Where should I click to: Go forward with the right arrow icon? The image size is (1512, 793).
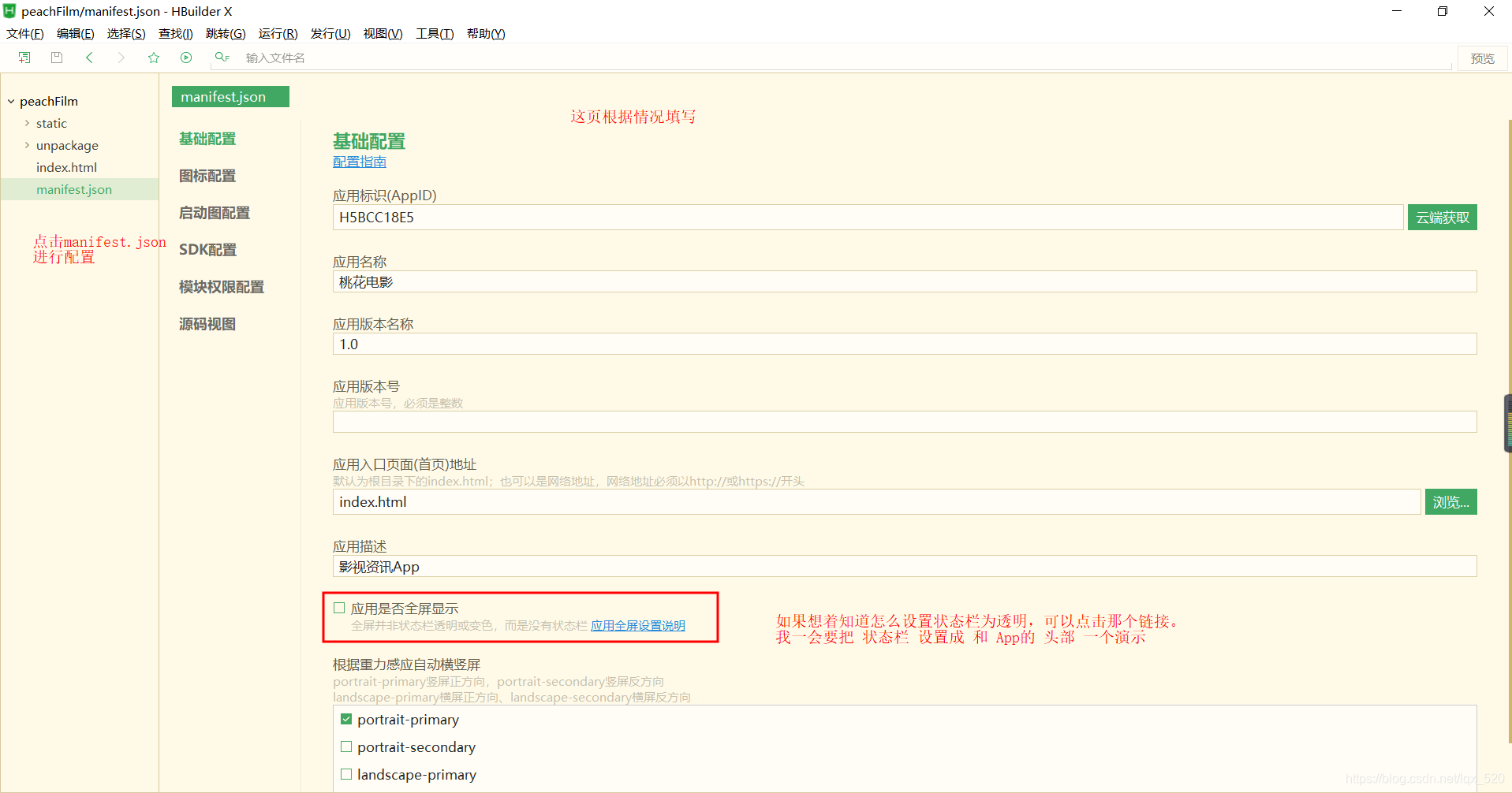[x=121, y=58]
